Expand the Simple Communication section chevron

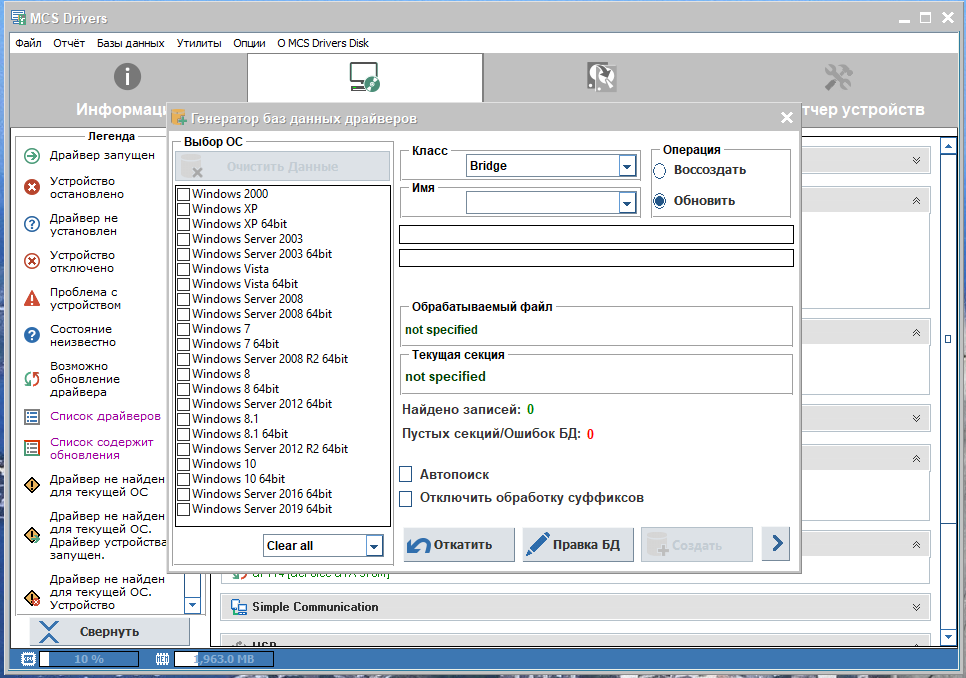pyautogui.click(x=917, y=607)
